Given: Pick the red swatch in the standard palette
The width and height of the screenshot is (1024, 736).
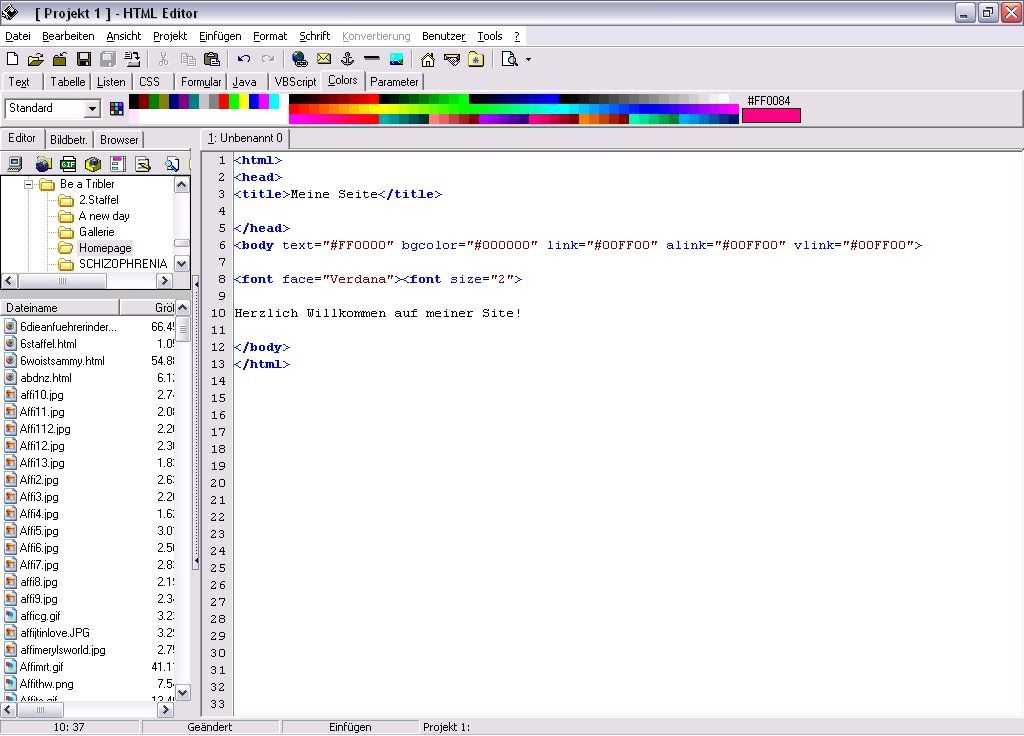Looking at the screenshot, I should coord(224,101).
